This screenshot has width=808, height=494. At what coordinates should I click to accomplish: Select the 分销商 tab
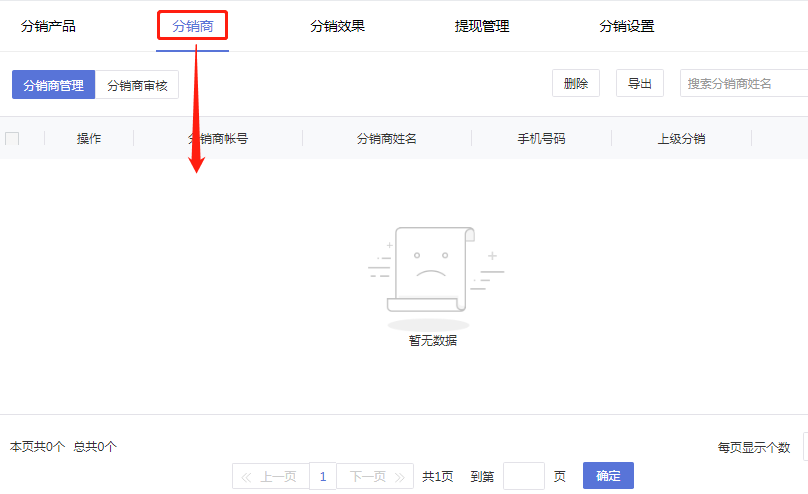(x=192, y=26)
